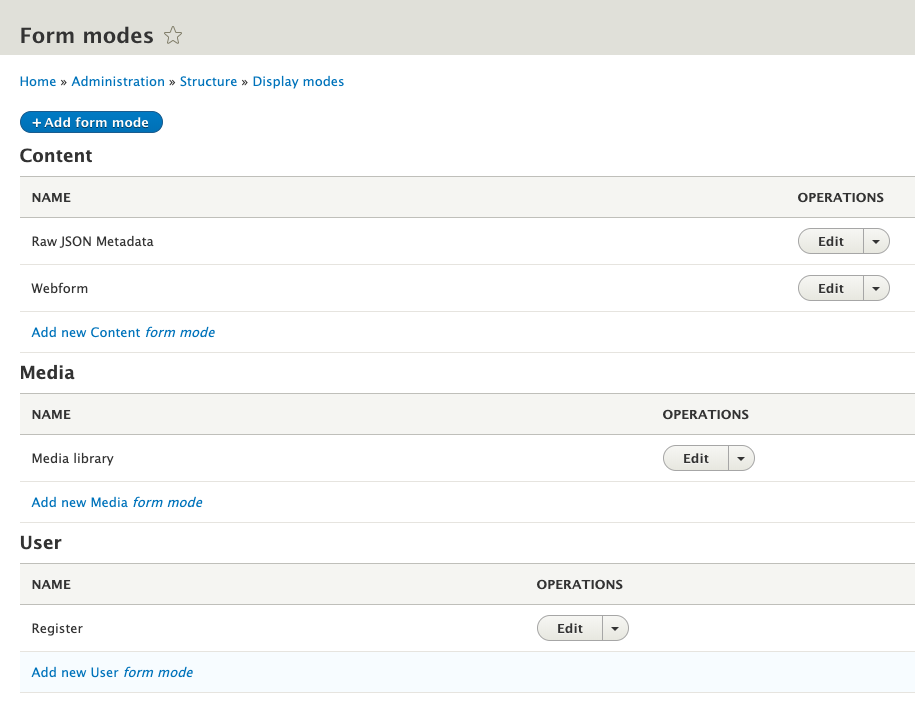
Task: Open Administration breadcrumb link
Action: tap(118, 82)
